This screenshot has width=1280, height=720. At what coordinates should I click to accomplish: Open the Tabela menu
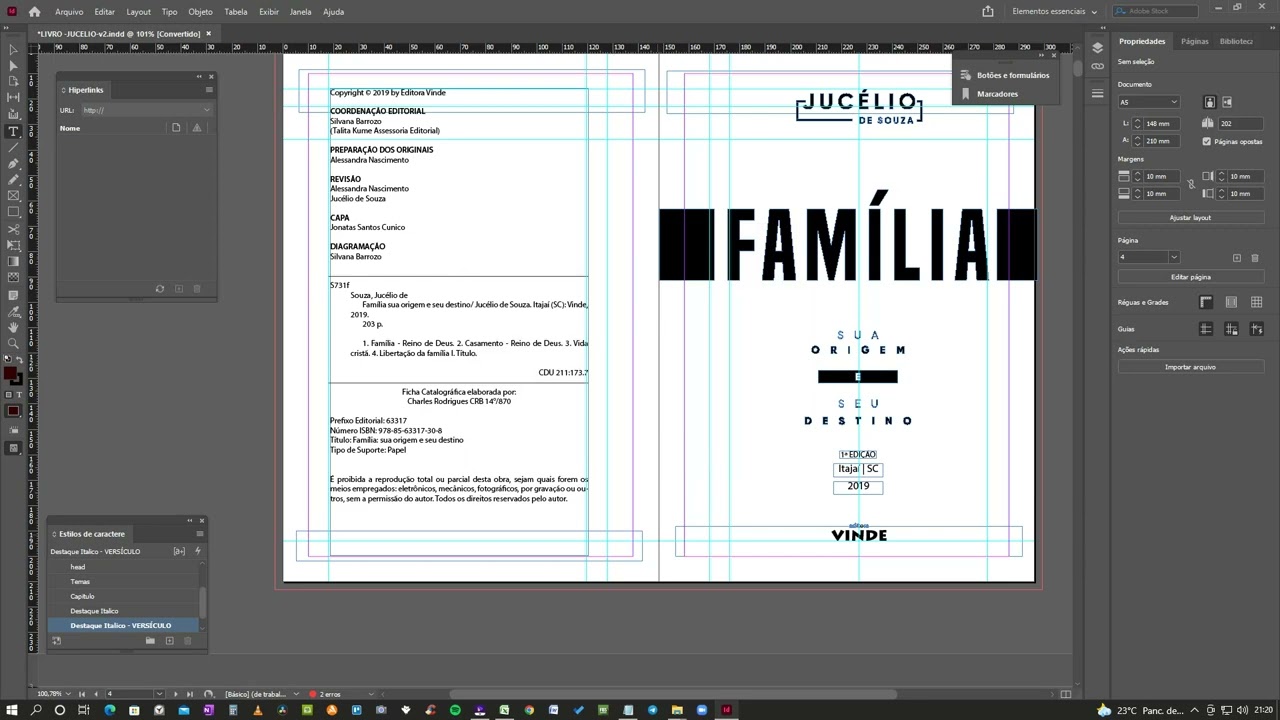click(x=236, y=12)
